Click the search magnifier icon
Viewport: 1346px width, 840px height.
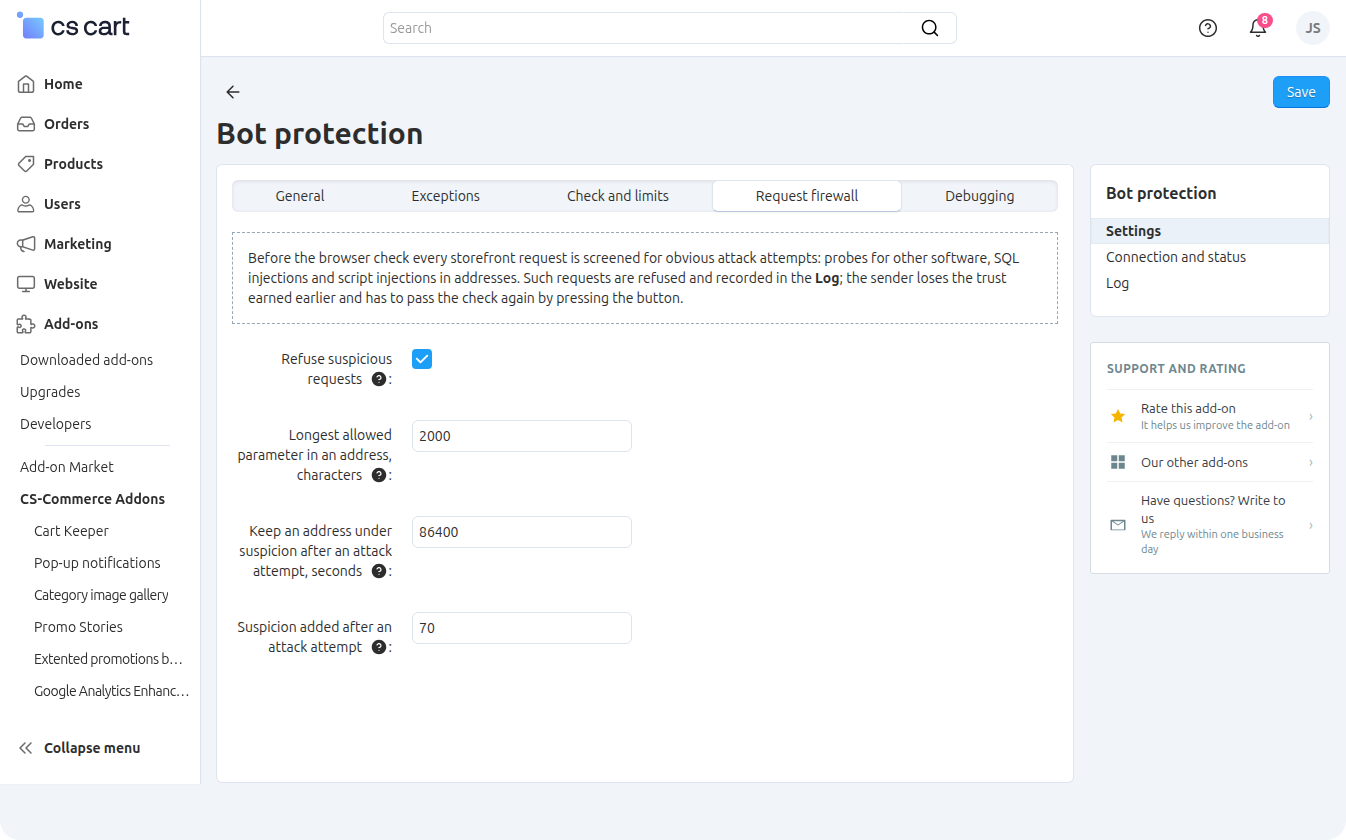point(930,28)
